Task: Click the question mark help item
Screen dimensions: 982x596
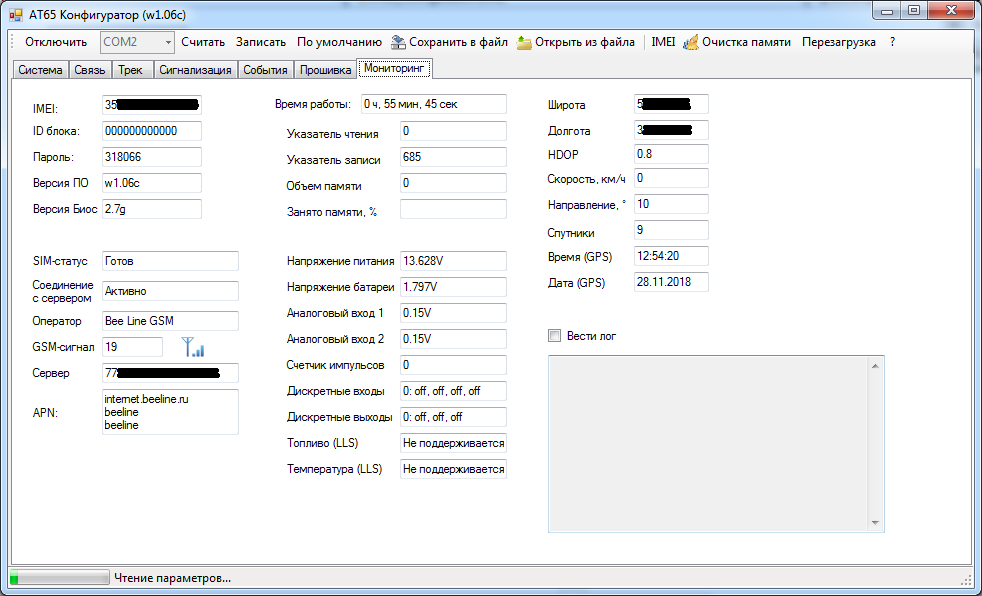Action: (892, 43)
